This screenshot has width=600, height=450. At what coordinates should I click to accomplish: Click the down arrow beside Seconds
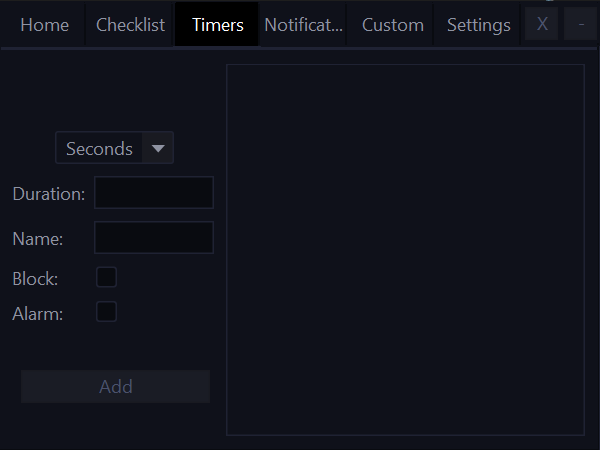coord(158,148)
